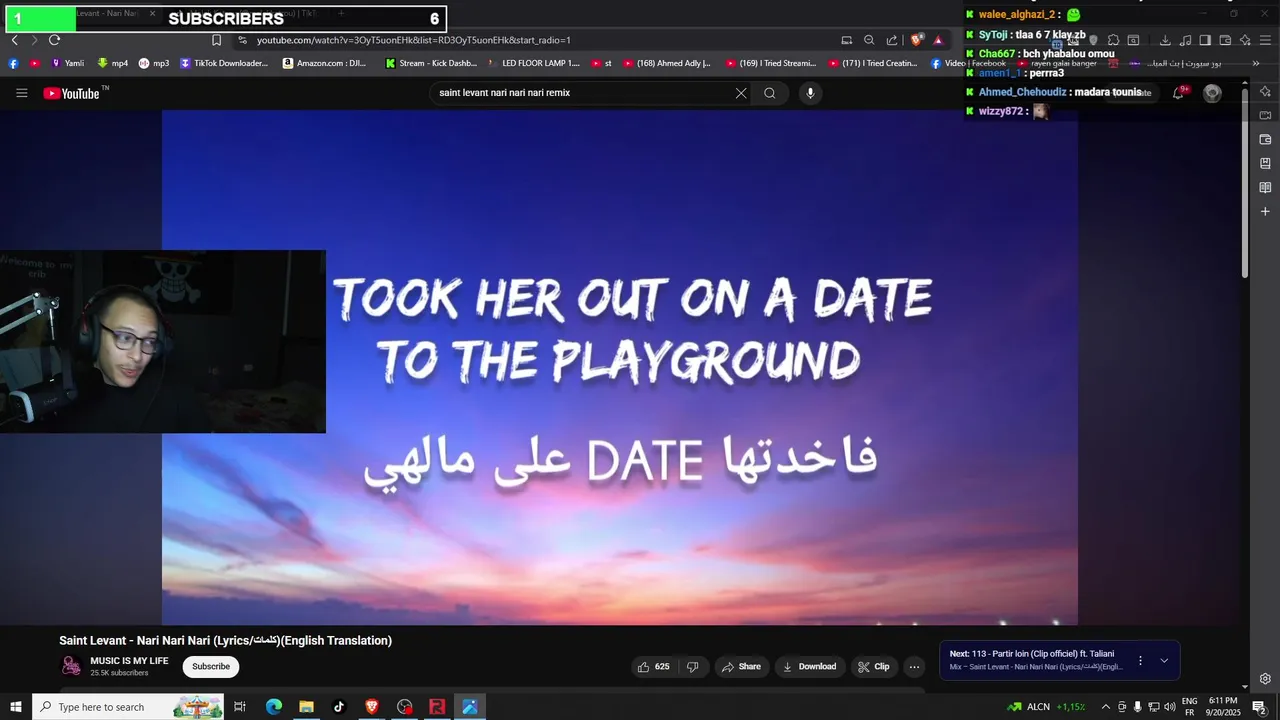Open the Amazon.com bookmark
The height and width of the screenshot is (720, 1280).
tap(325, 63)
